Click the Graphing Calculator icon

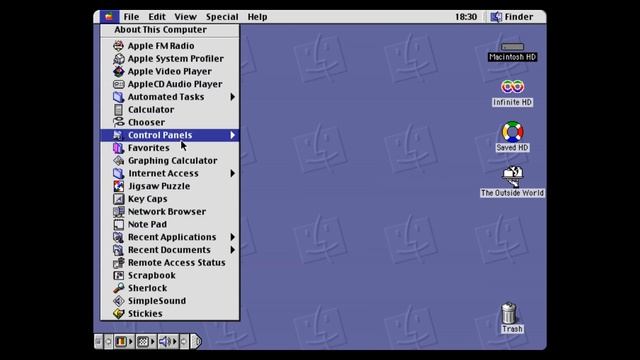click(118, 161)
